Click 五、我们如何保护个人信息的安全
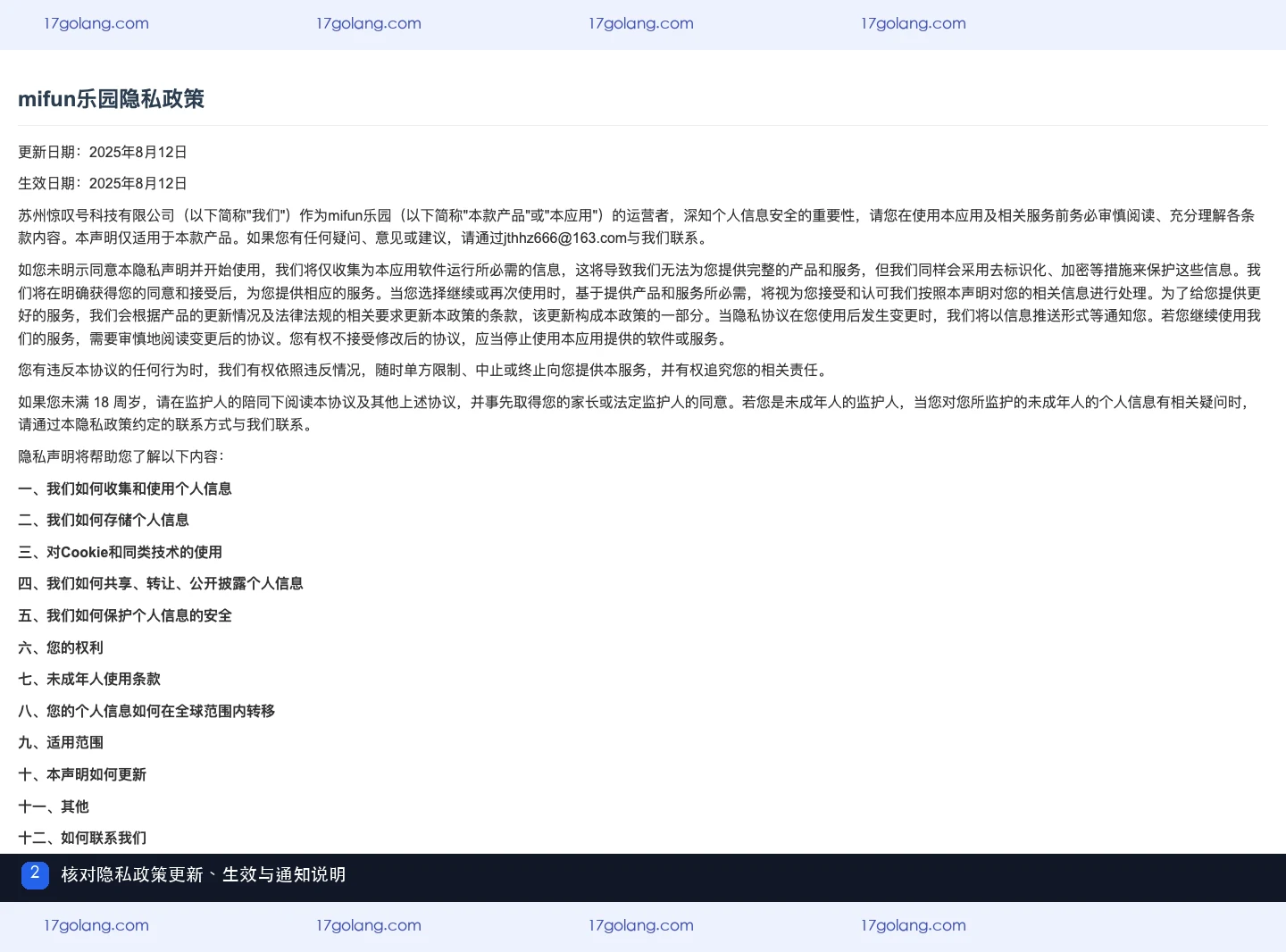Image resolution: width=1286 pixels, height=952 pixels. coord(125,615)
